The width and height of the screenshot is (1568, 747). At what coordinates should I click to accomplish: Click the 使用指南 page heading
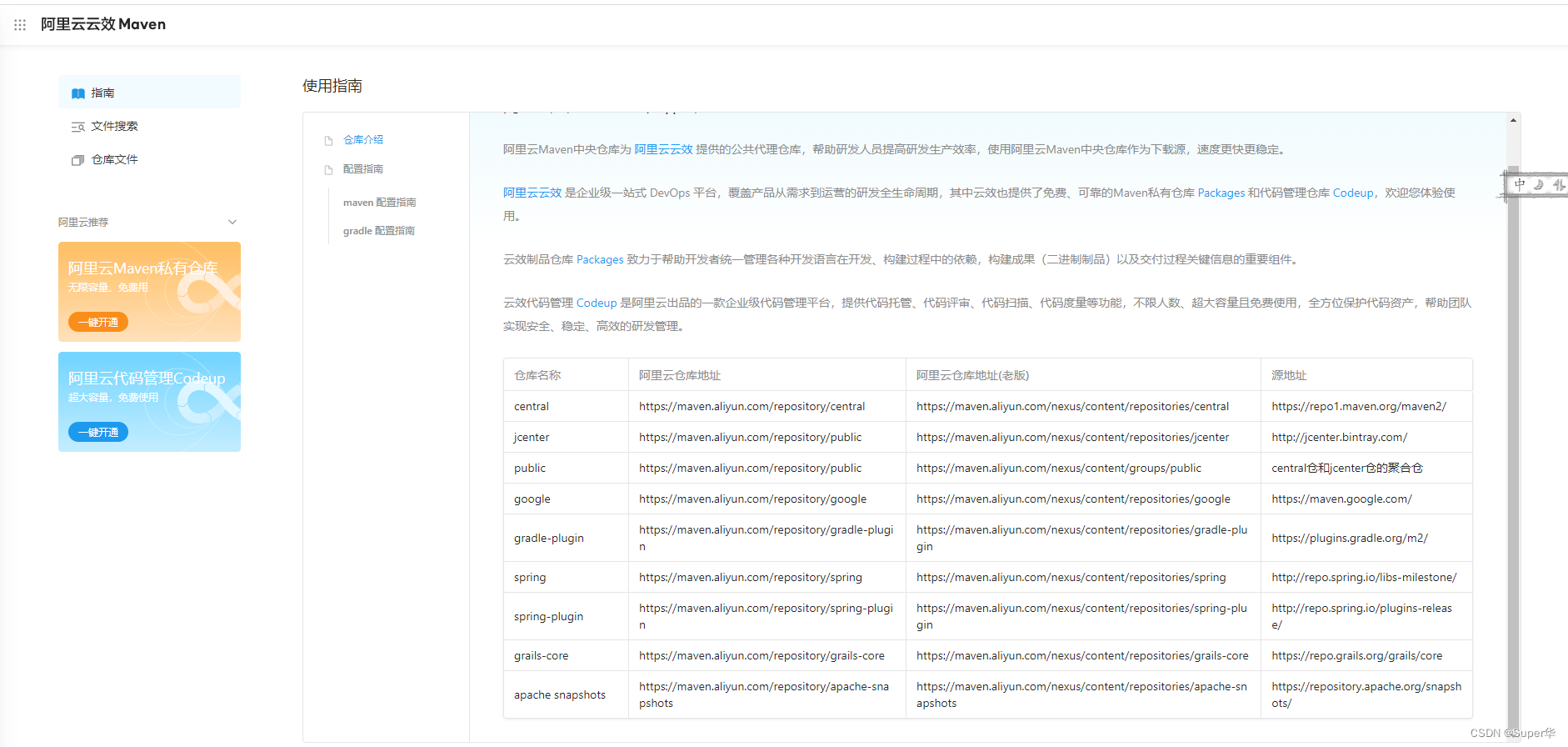[332, 86]
